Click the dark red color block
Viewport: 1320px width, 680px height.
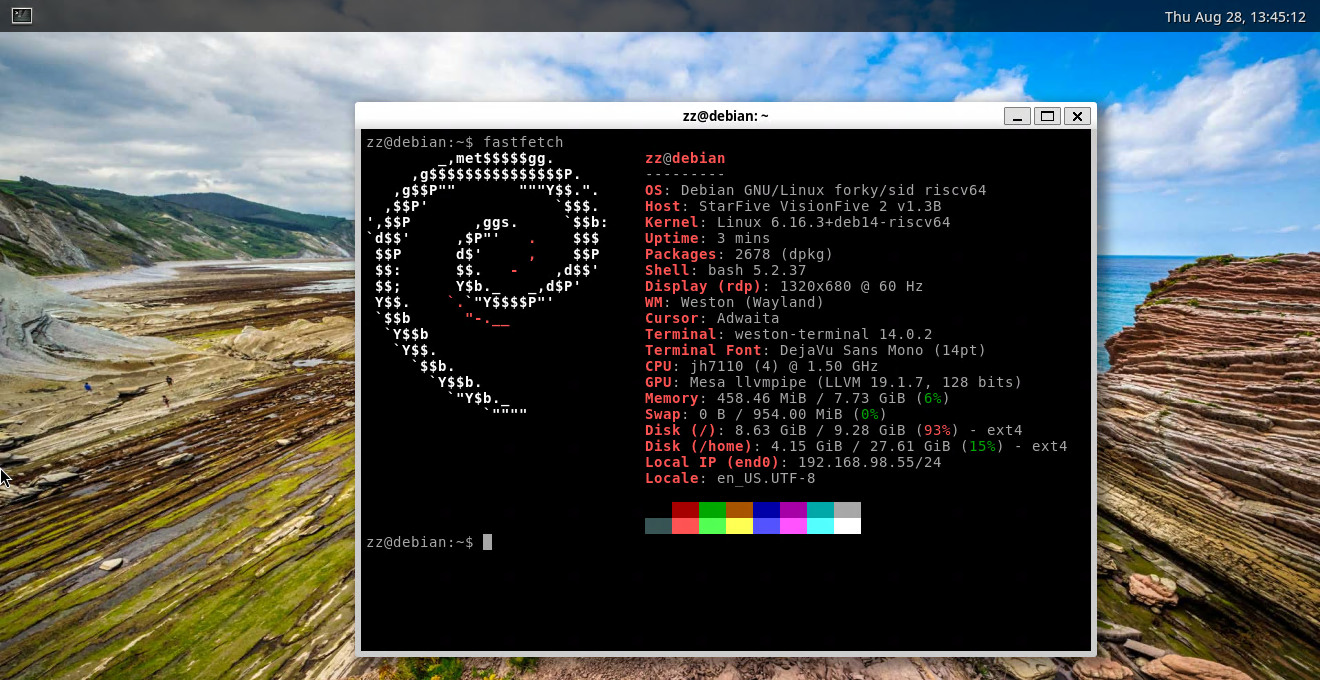coord(685,510)
